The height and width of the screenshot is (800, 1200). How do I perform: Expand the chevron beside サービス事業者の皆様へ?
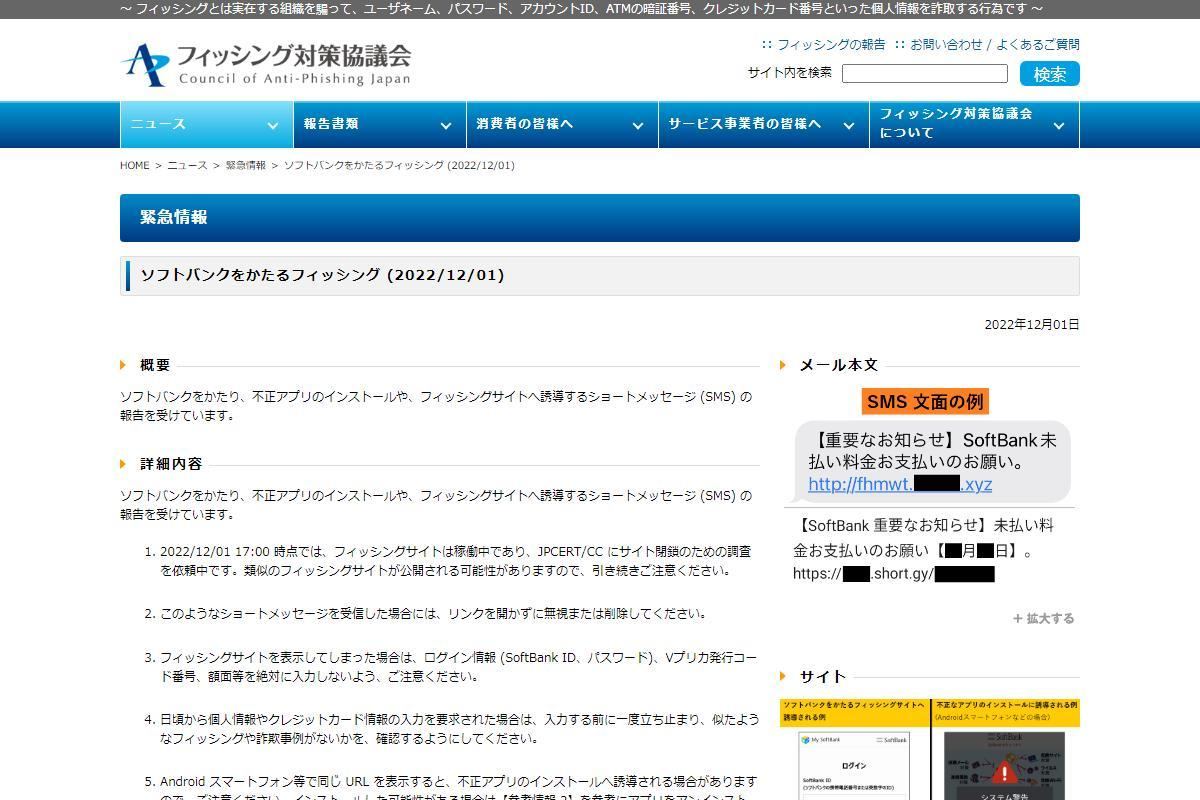(849, 125)
